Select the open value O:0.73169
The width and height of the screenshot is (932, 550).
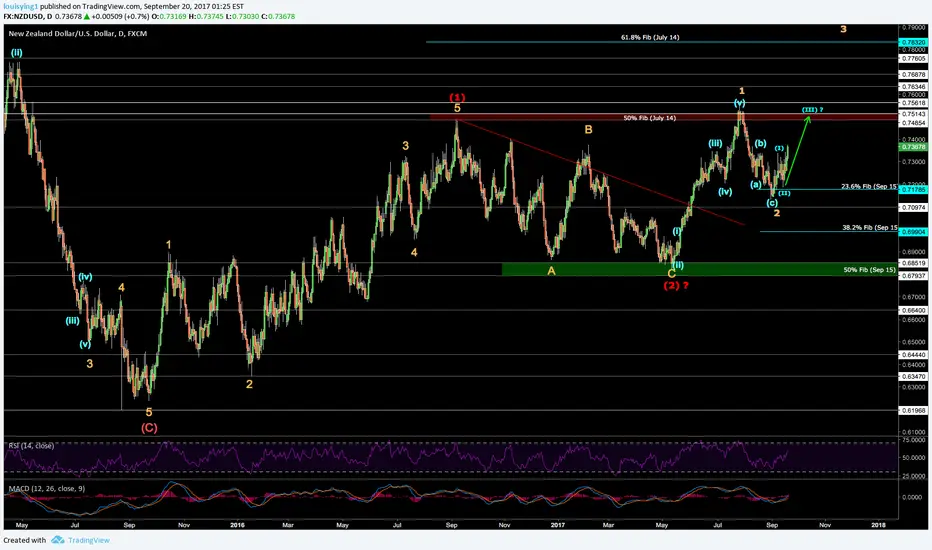[169, 17]
